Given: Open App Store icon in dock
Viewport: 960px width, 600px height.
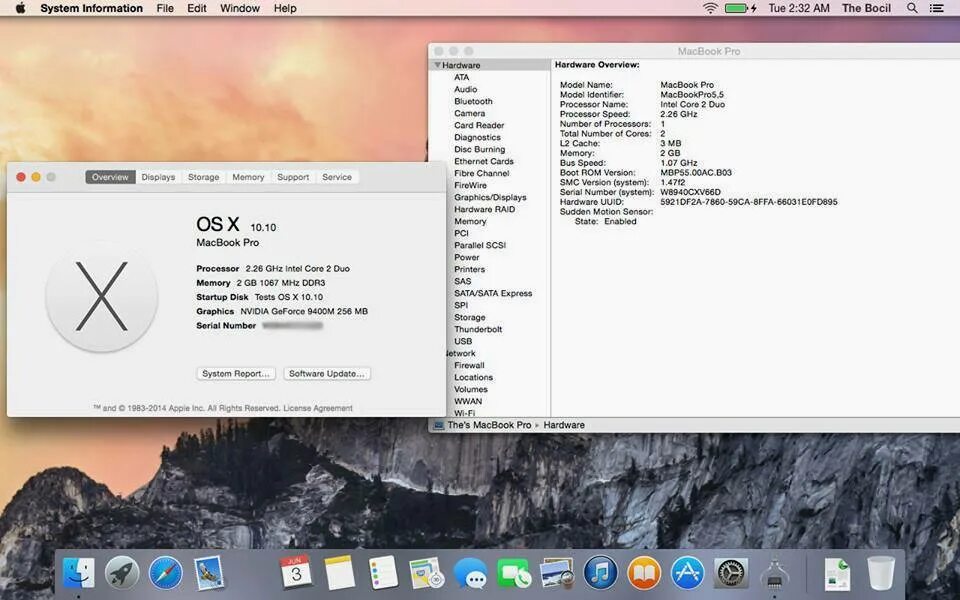Looking at the screenshot, I should [688, 573].
